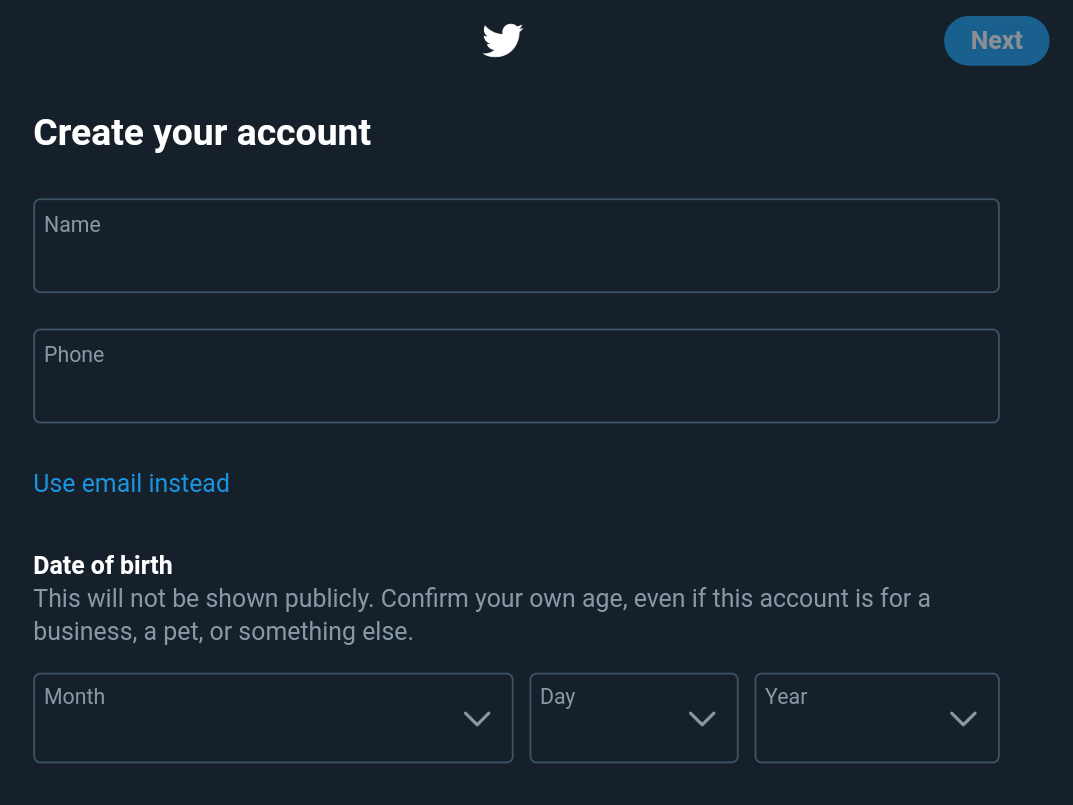
Task: Click the Day chevron arrow
Action: [x=702, y=719]
